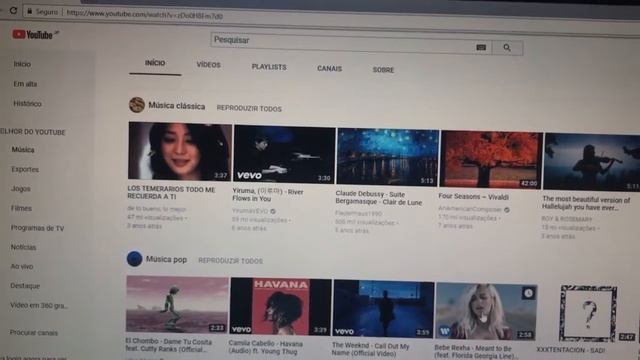640x360 pixels.
Task: Click the title The Weeknd - Call Out My Name
Action: [x=371, y=349]
